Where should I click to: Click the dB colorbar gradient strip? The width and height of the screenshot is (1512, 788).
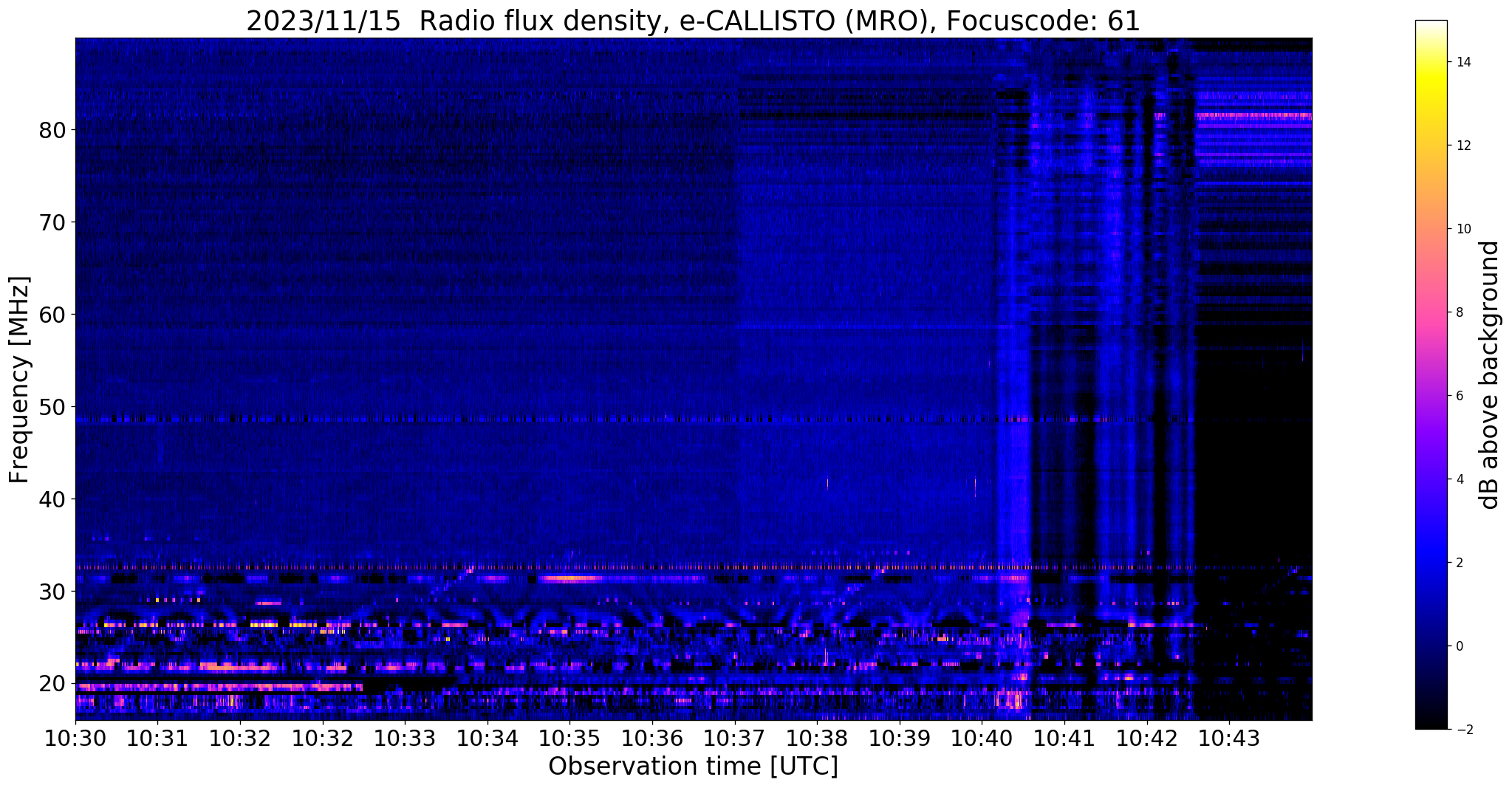(1431, 375)
